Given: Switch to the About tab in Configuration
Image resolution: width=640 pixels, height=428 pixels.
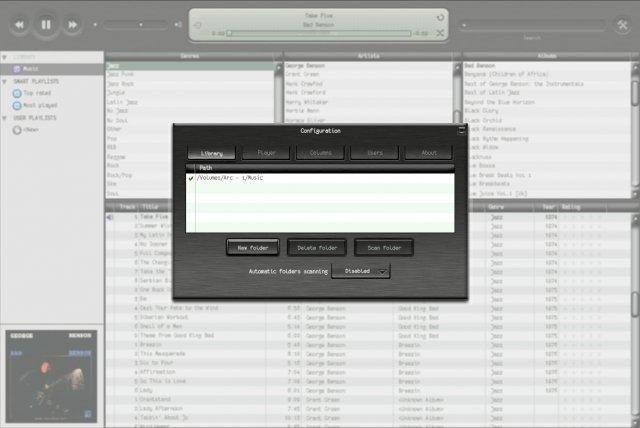Looking at the screenshot, I should tap(429, 153).
